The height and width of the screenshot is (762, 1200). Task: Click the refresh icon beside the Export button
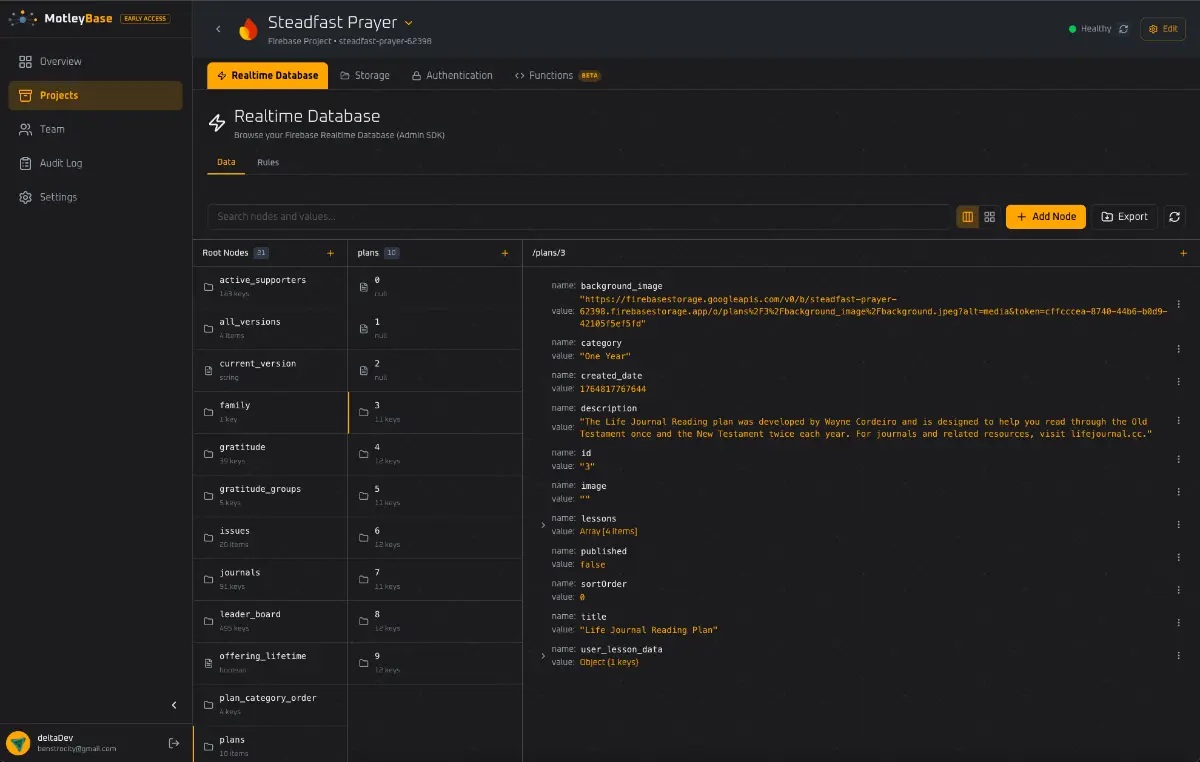point(1174,216)
